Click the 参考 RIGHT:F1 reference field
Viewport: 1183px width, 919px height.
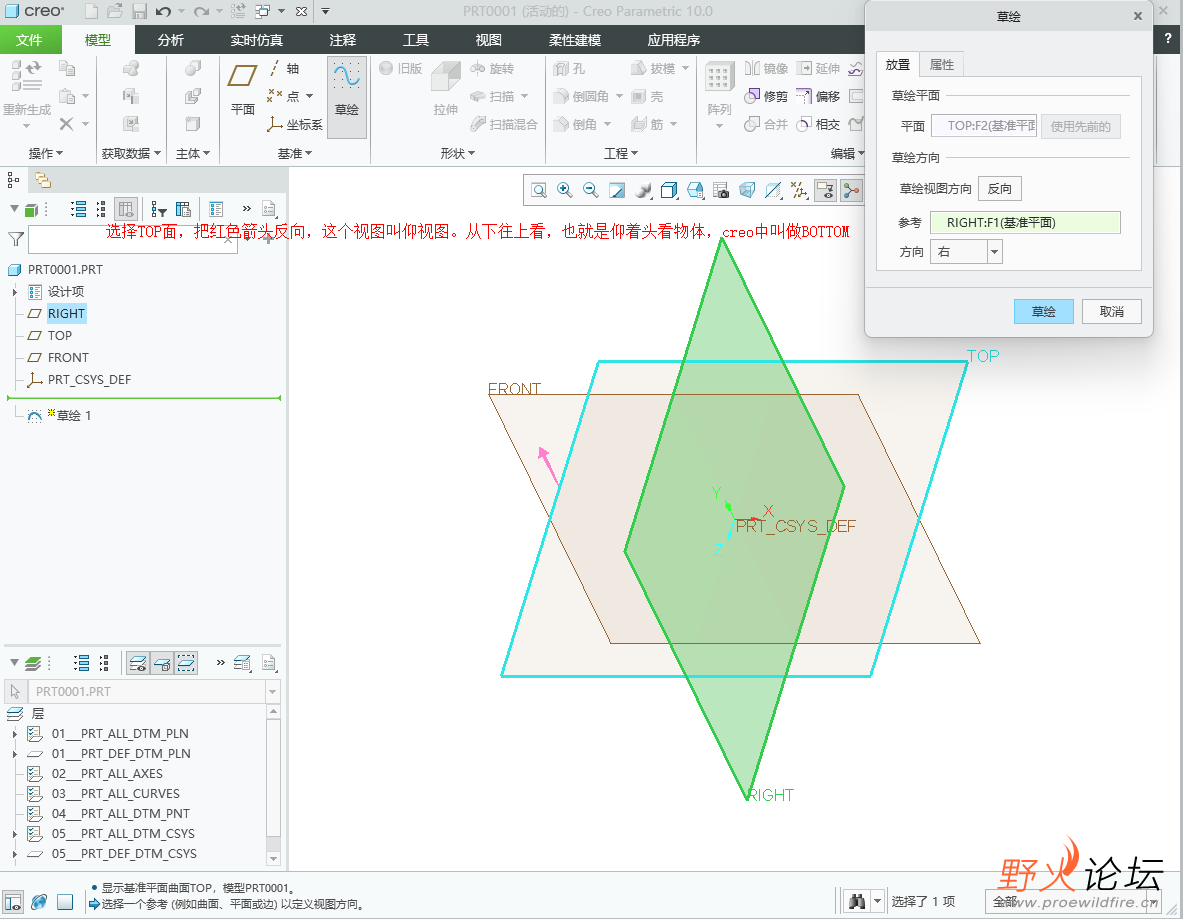1025,223
